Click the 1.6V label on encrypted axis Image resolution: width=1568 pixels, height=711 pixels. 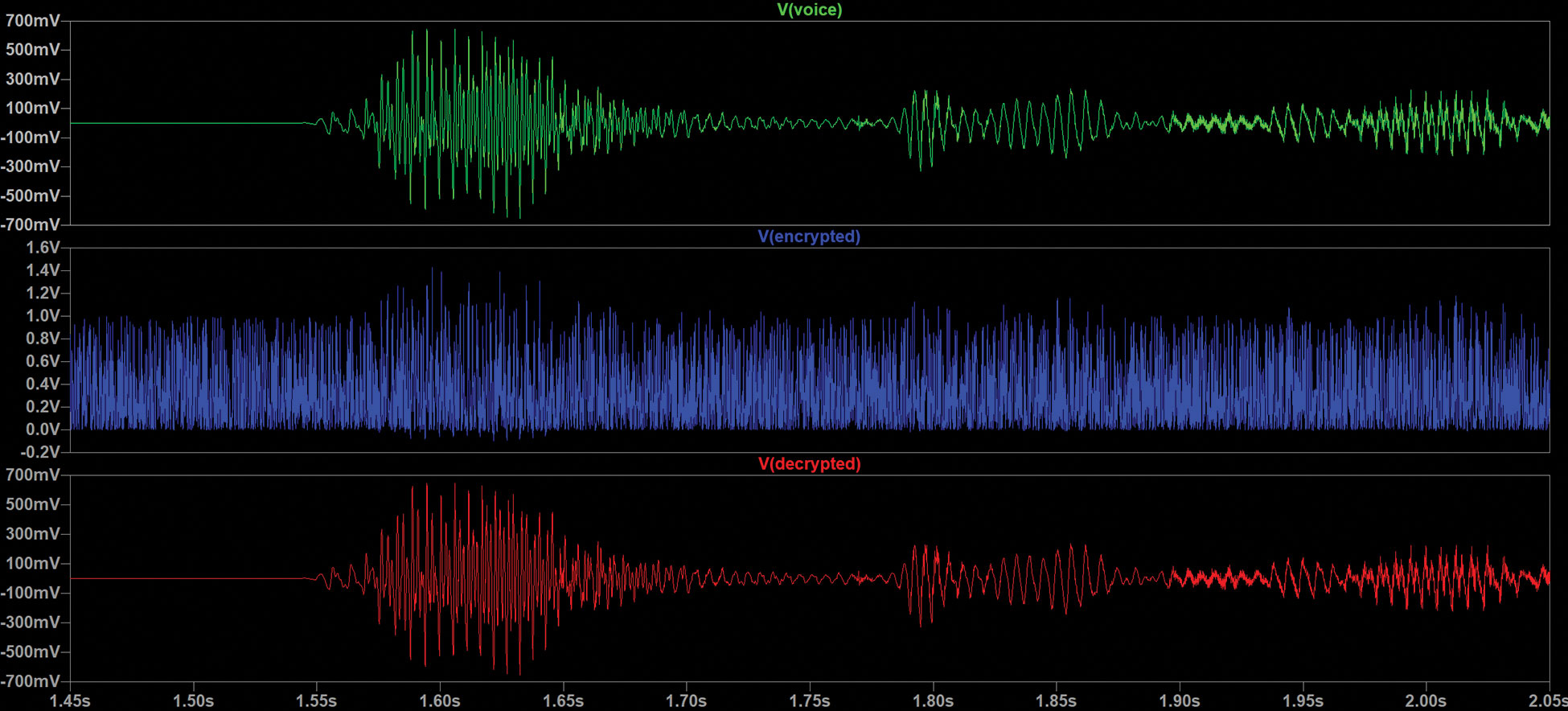(43, 247)
